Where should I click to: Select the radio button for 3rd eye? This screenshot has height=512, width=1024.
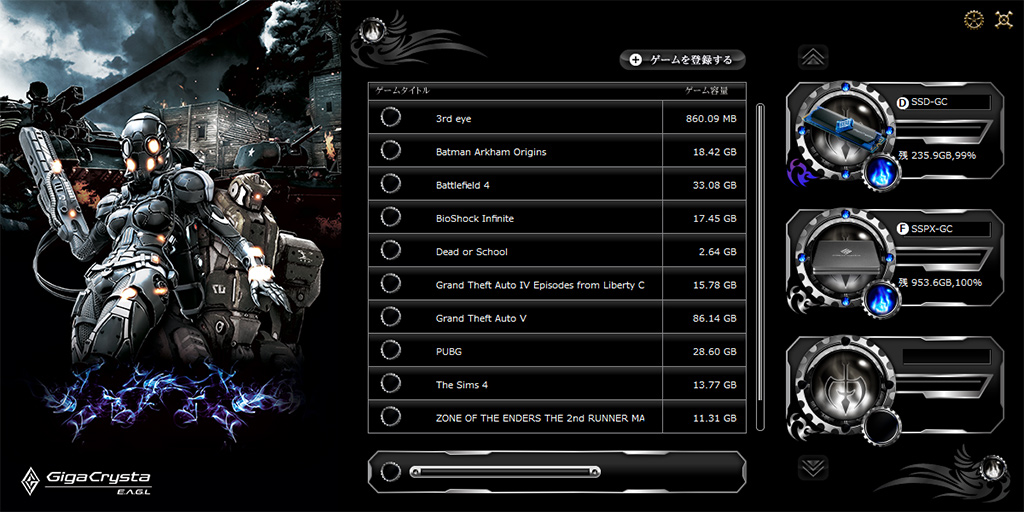391,117
